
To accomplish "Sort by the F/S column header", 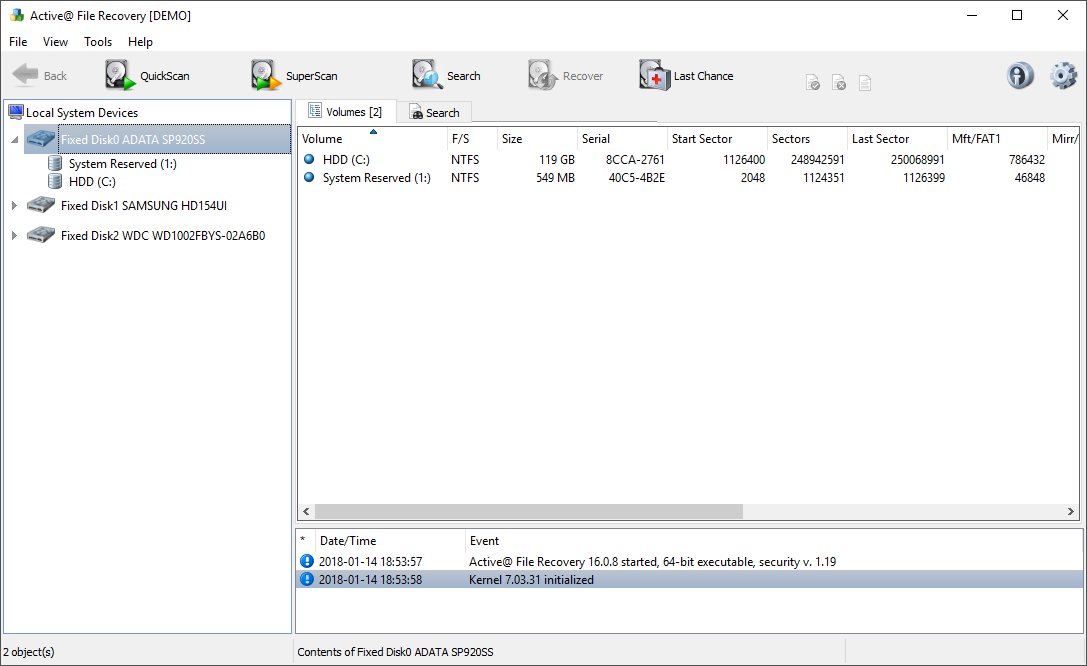I will (x=472, y=139).
